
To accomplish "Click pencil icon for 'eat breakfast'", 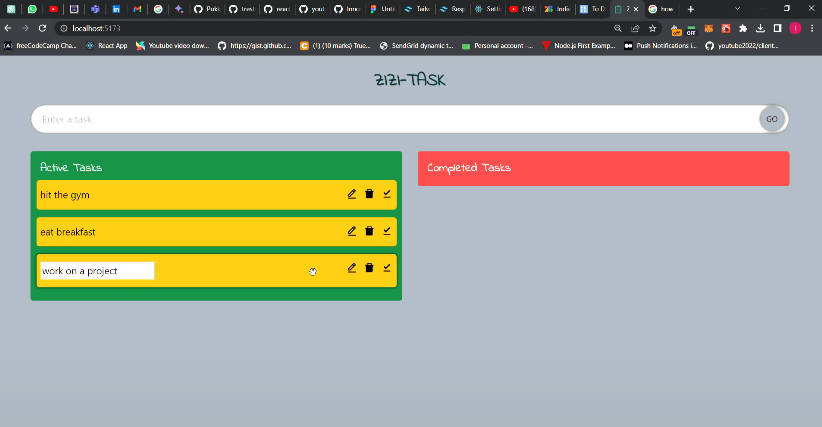I will pyautogui.click(x=352, y=231).
